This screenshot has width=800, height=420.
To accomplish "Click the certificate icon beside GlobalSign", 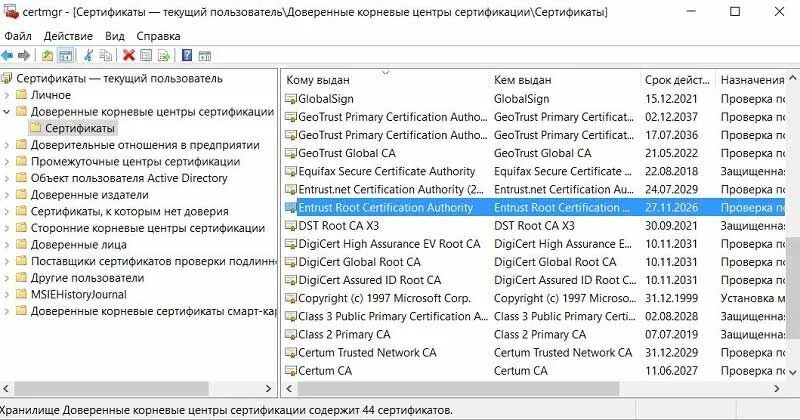I will 291,99.
